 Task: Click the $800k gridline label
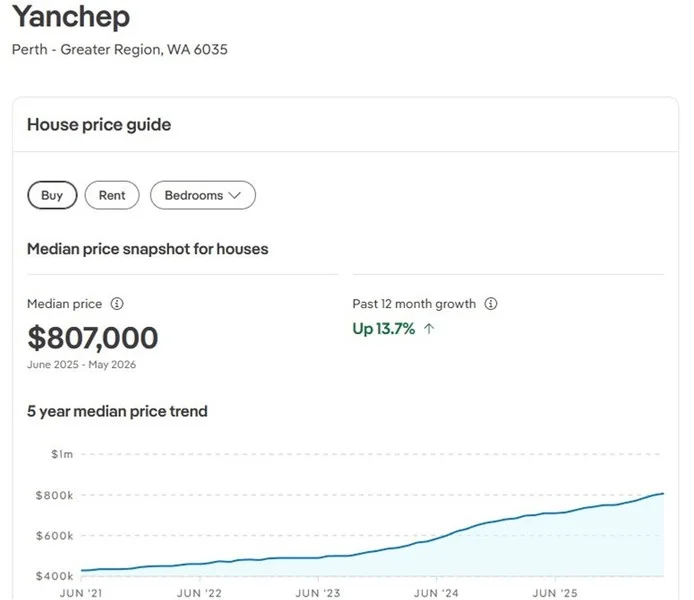pyautogui.click(x=54, y=495)
